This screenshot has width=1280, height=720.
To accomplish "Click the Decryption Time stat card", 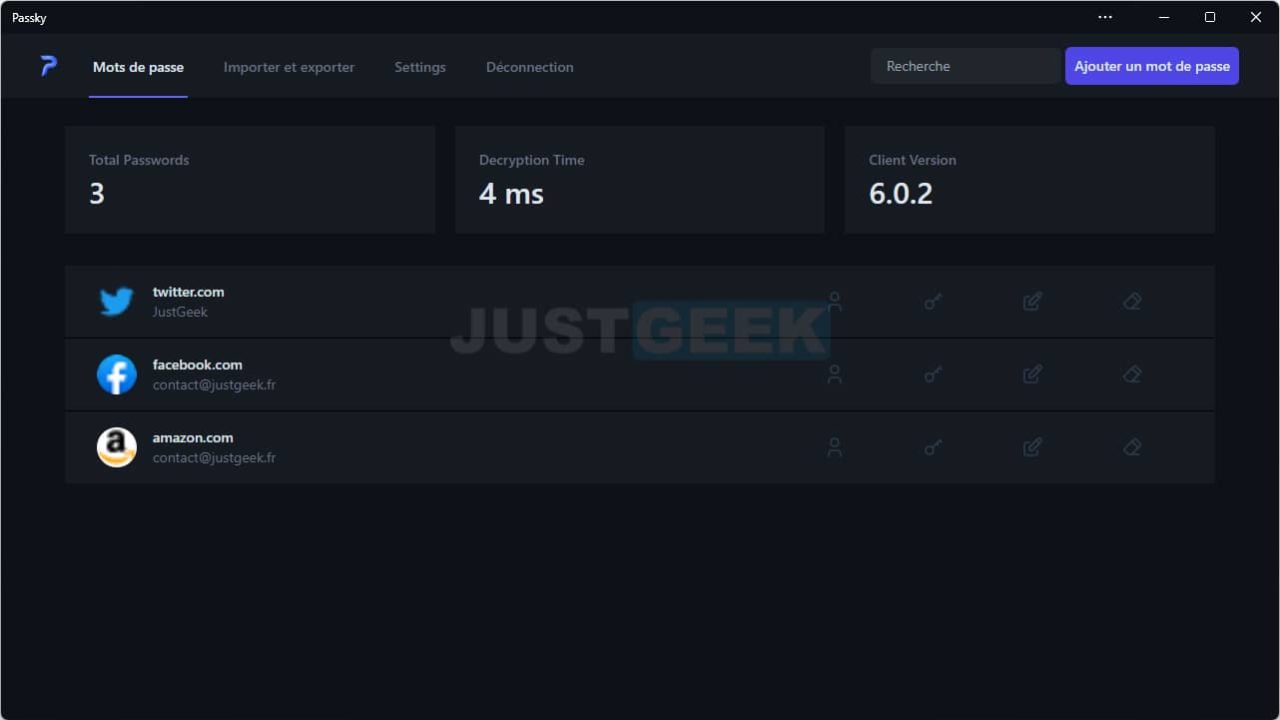I will click(640, 180).
